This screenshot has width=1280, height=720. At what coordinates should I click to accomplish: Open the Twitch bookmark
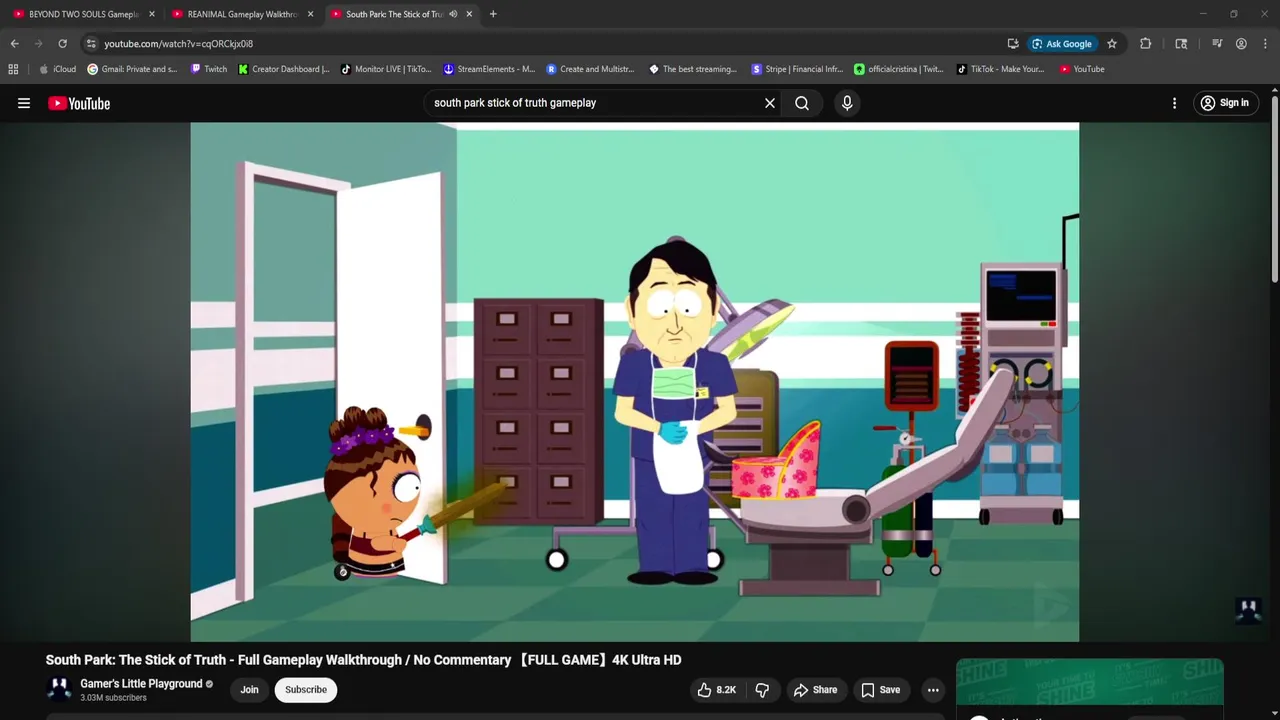coord(209,69)
